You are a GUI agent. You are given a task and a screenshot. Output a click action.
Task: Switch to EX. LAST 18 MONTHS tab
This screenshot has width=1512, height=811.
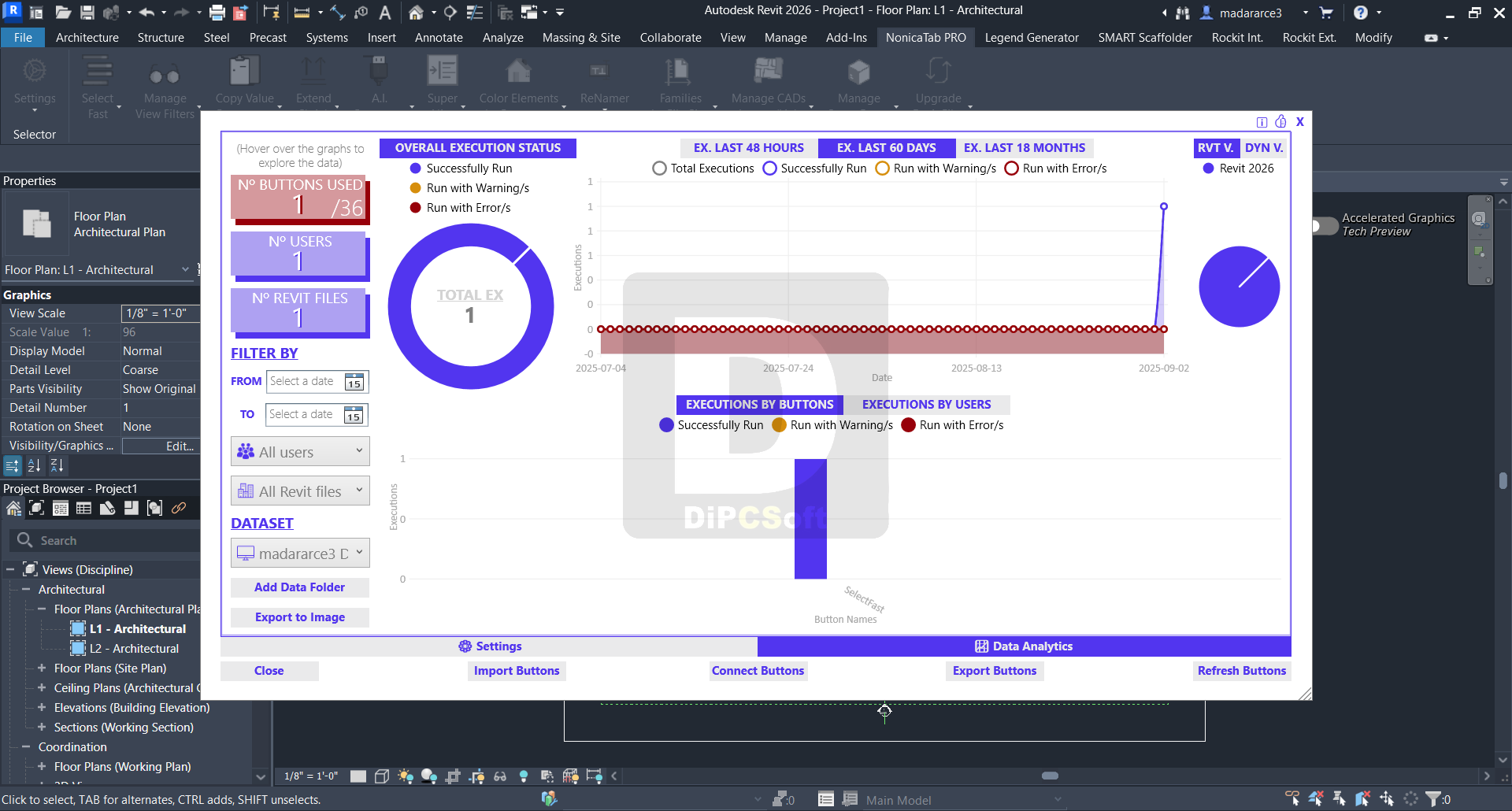pos(1025,148)
